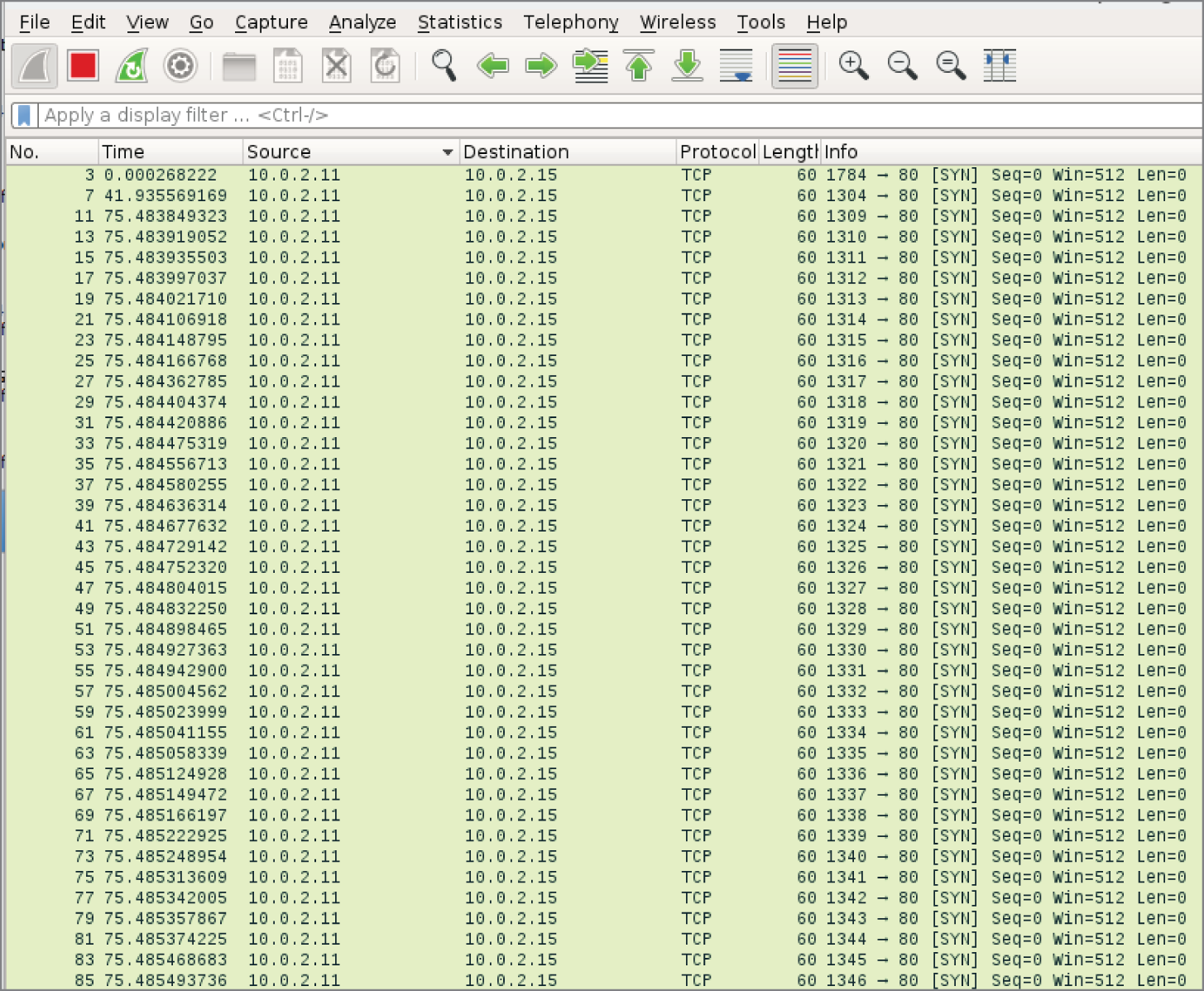
Task: Sort by the No. column header
Action: coord(52,152)
